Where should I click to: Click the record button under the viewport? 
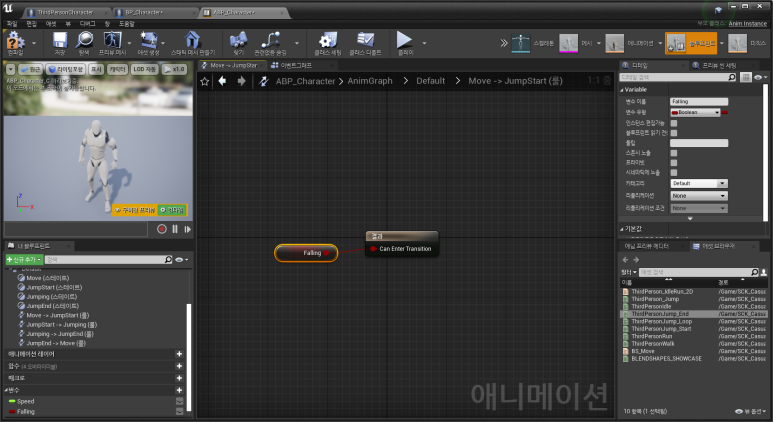coord(162,229)
